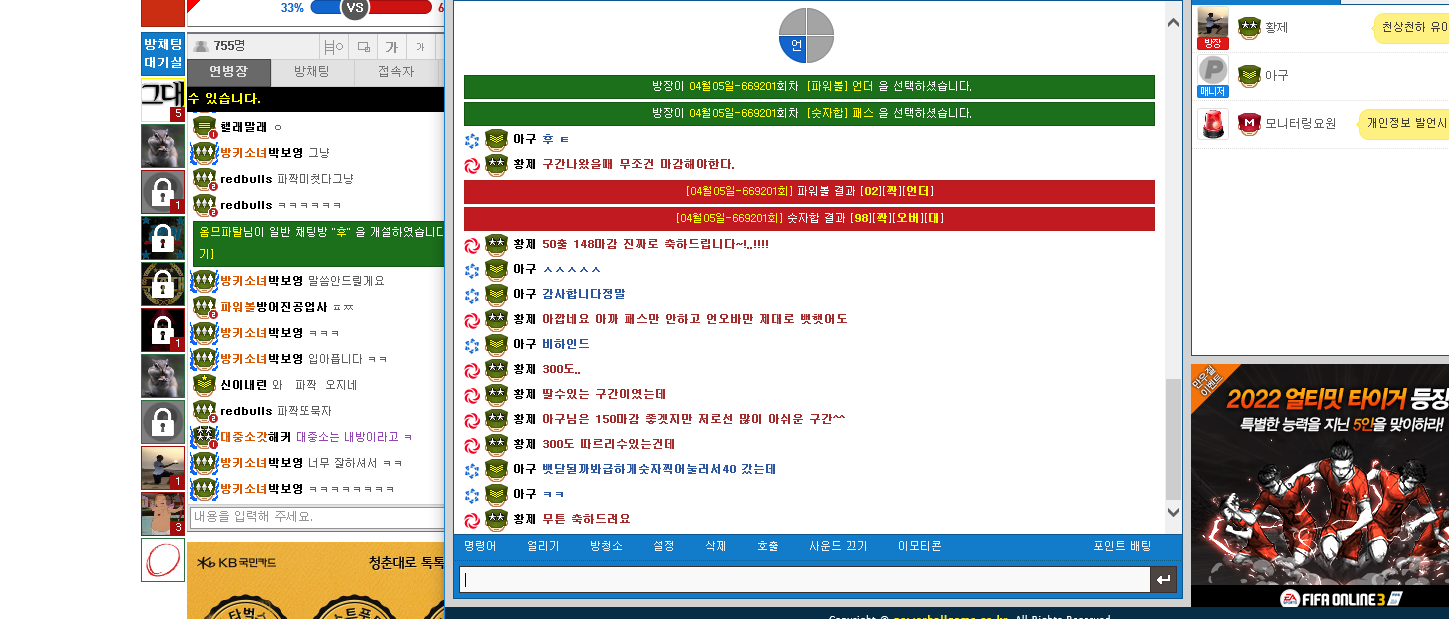Open the 이모티콘 picker
This screenshot has width=1449, height=630.
click(x=919, y=546)
